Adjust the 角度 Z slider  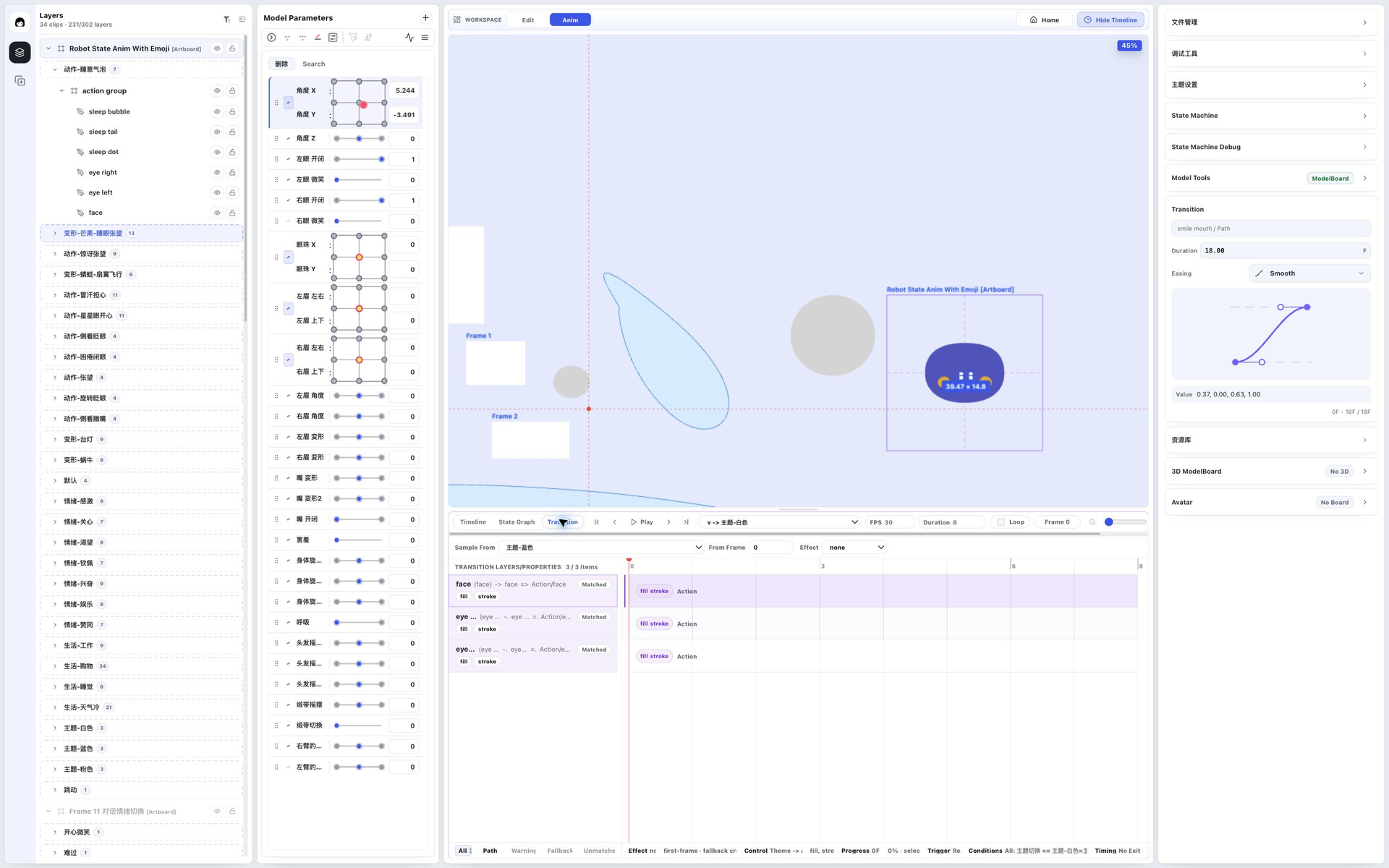point(359,139)
